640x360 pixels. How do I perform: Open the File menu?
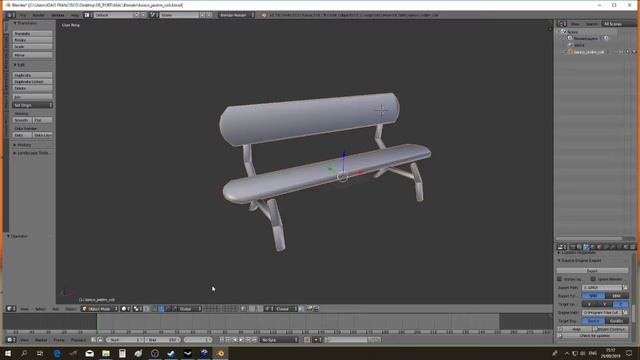coord(23,15)
